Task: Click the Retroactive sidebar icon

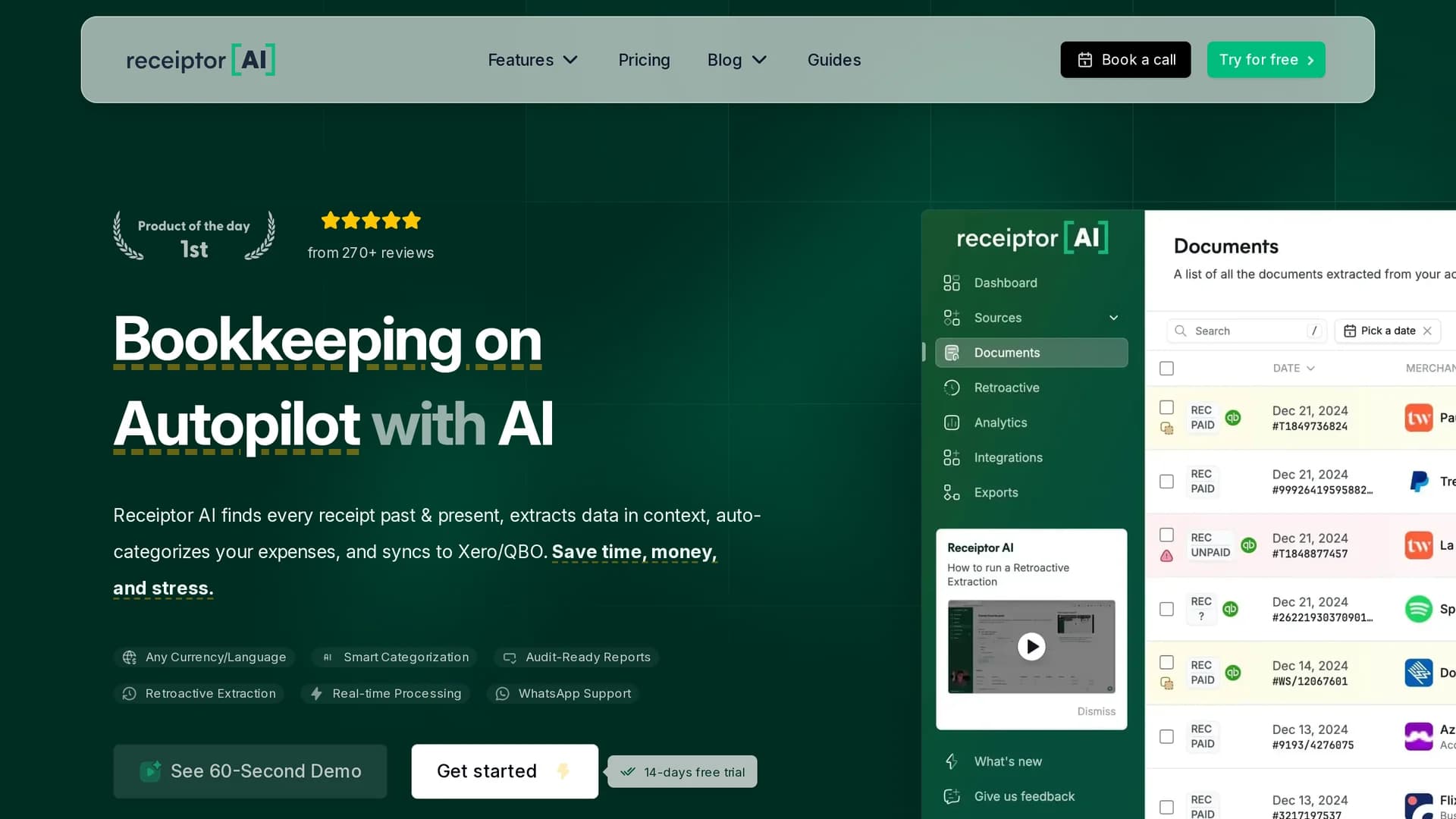Action: [x=952, y=388]
